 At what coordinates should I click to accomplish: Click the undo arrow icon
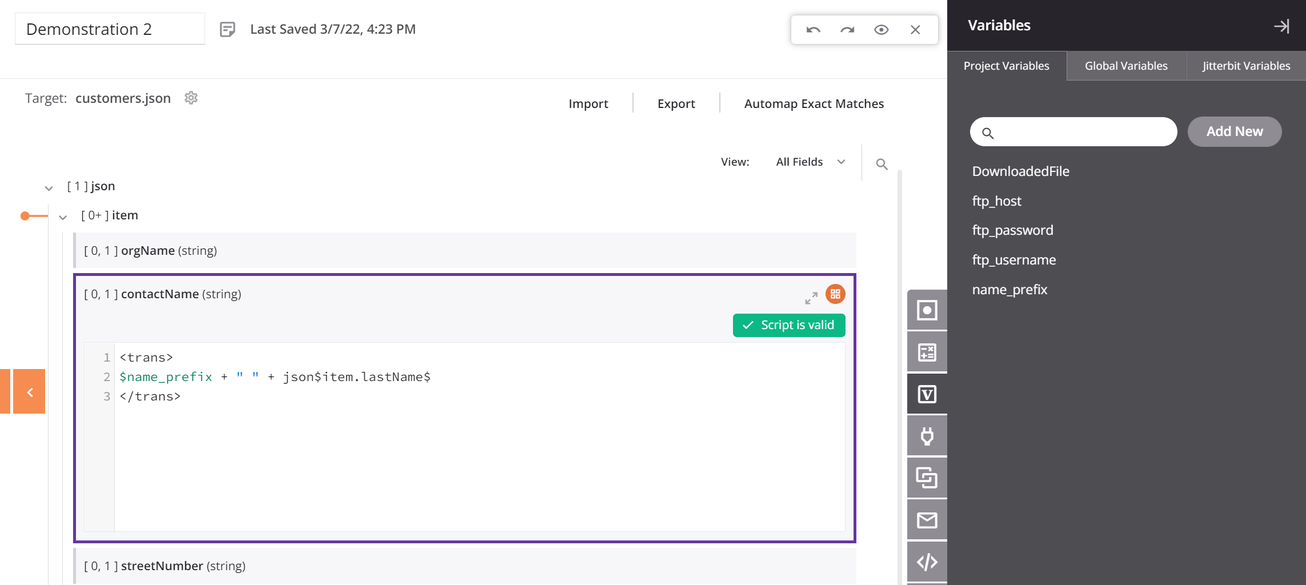point(813,30)
